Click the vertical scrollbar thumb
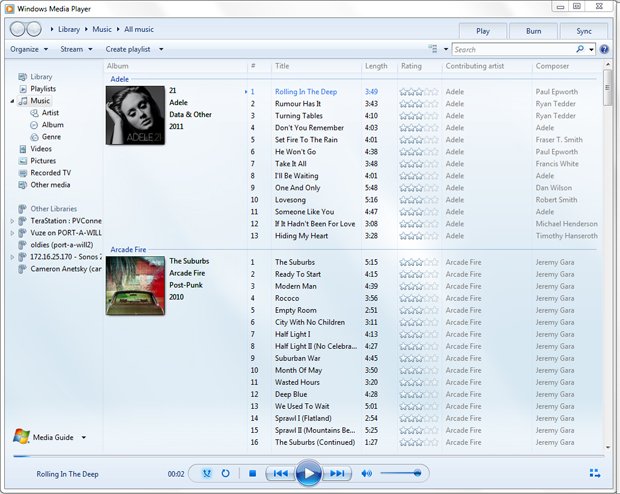The width and height of the screenshot is (620, 494). click(x=608, y=88)
